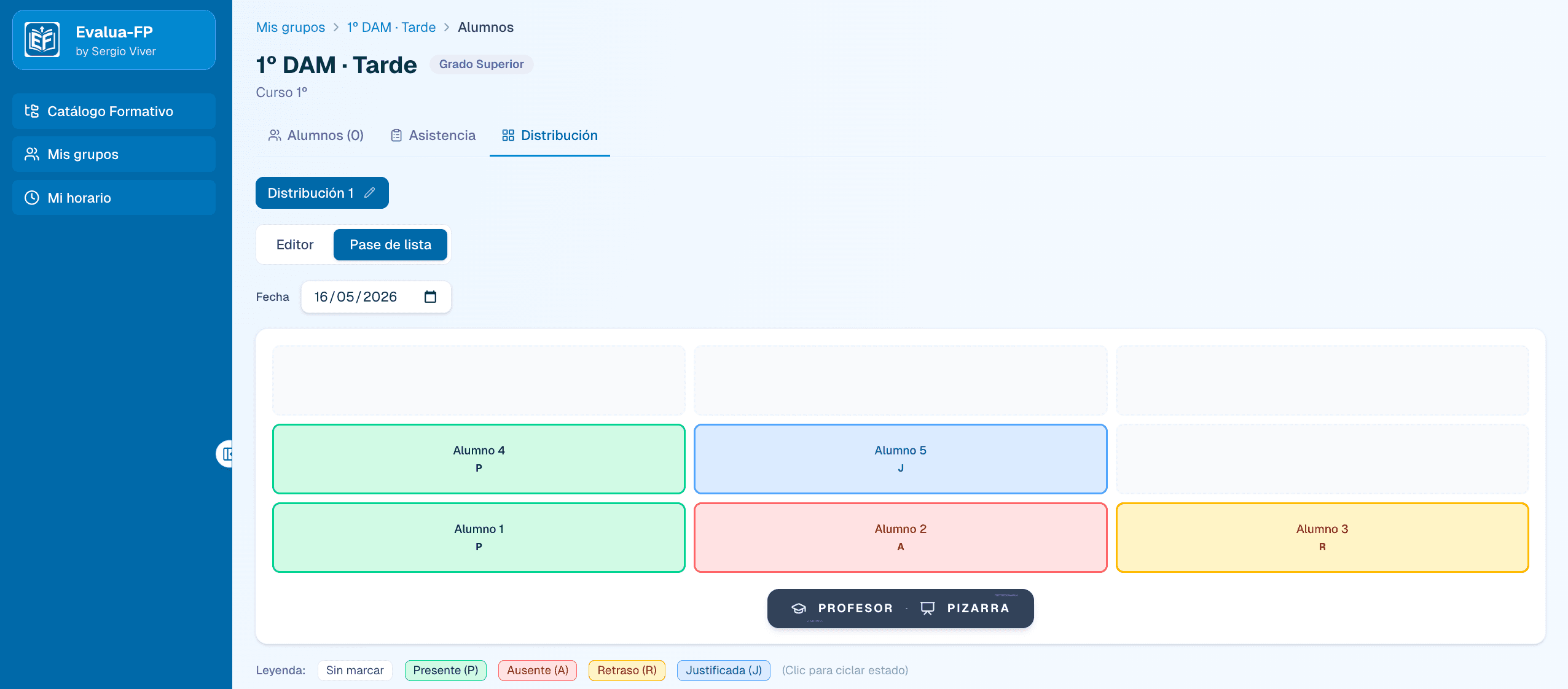Click the Profesor label in the front bar
This screenshot has height=689, width=1568.
[855, 608]
